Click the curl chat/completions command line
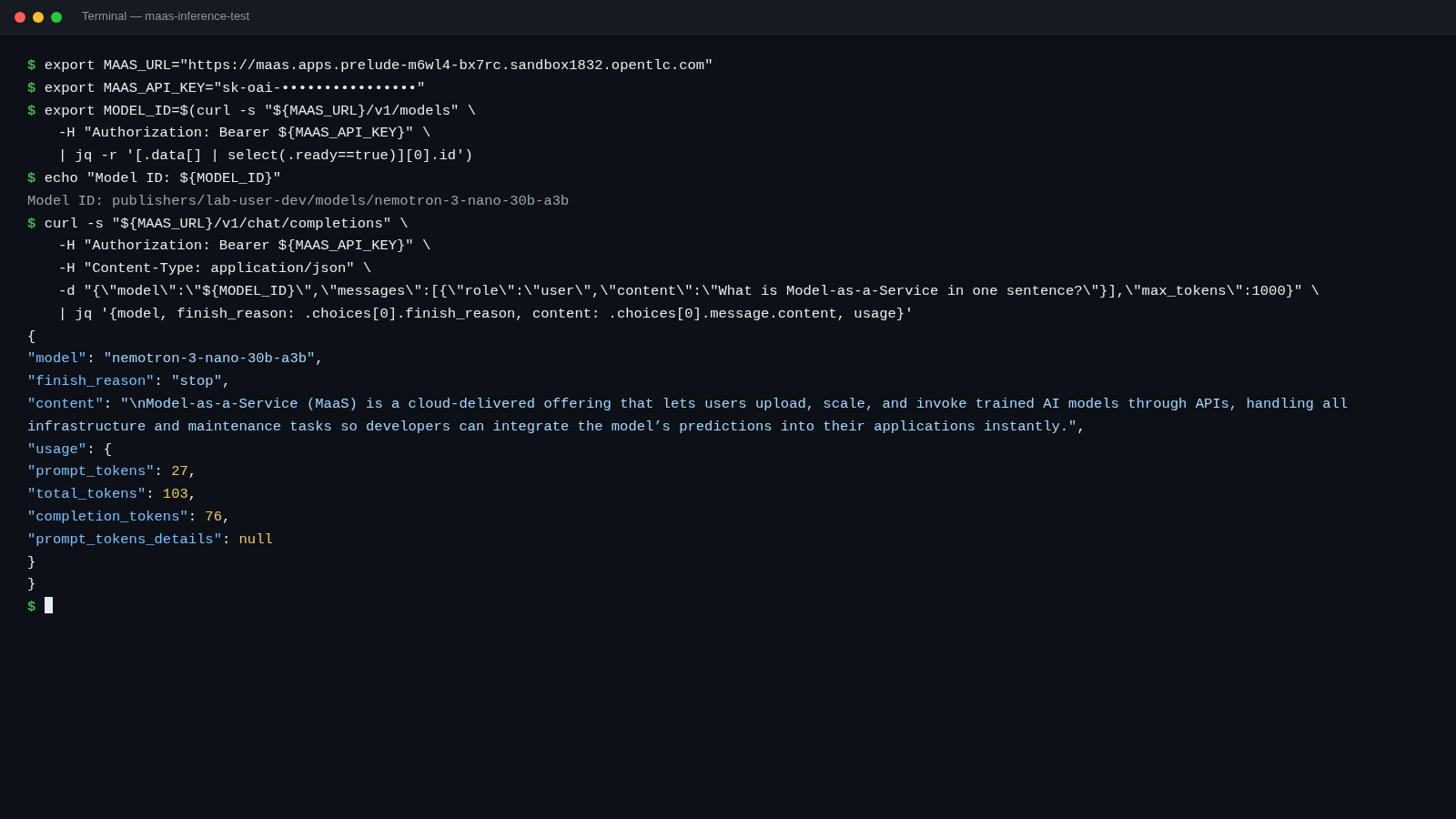 pos(218,224)
